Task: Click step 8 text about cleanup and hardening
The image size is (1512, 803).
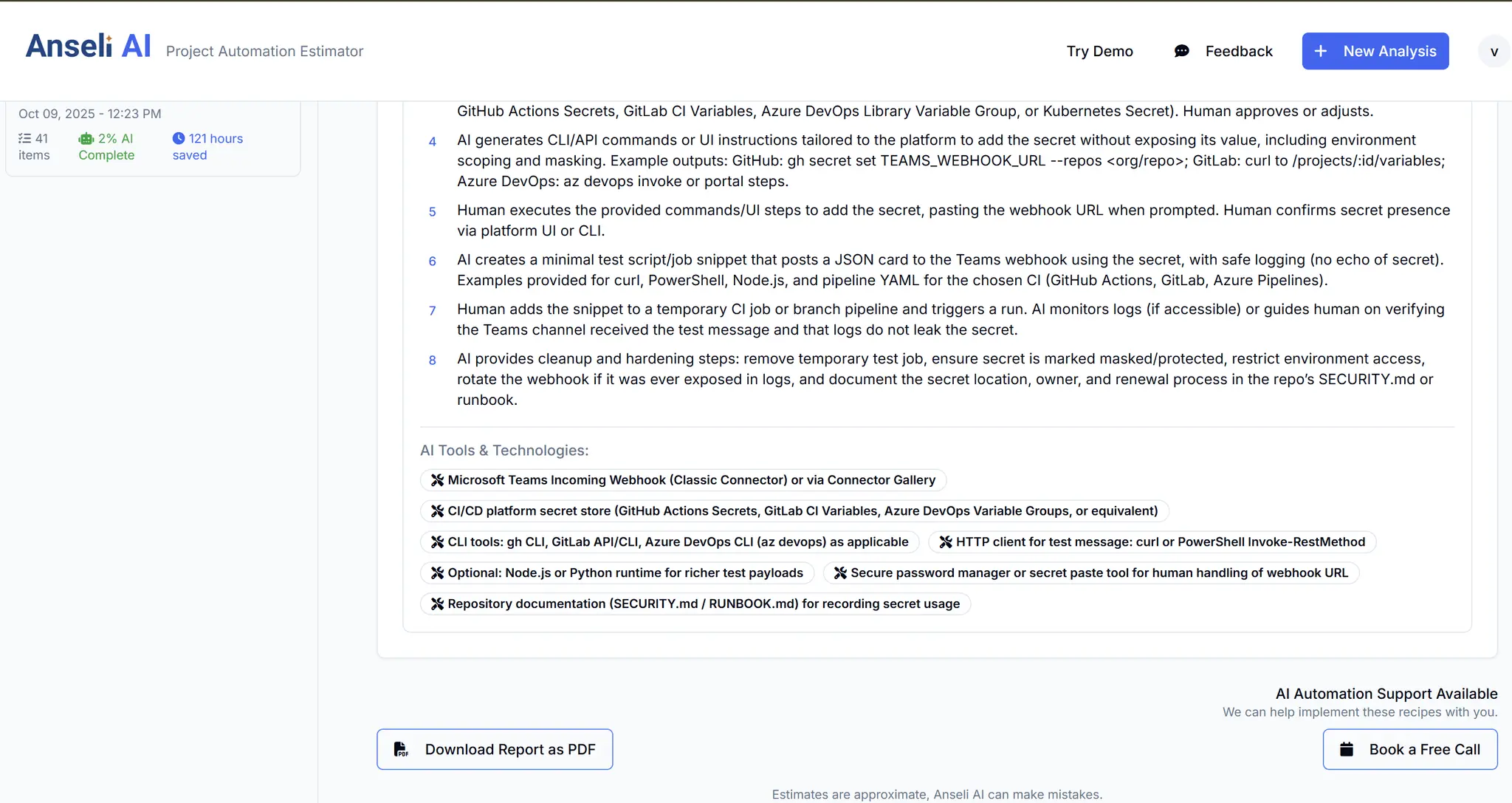Action: coord(945,379)
